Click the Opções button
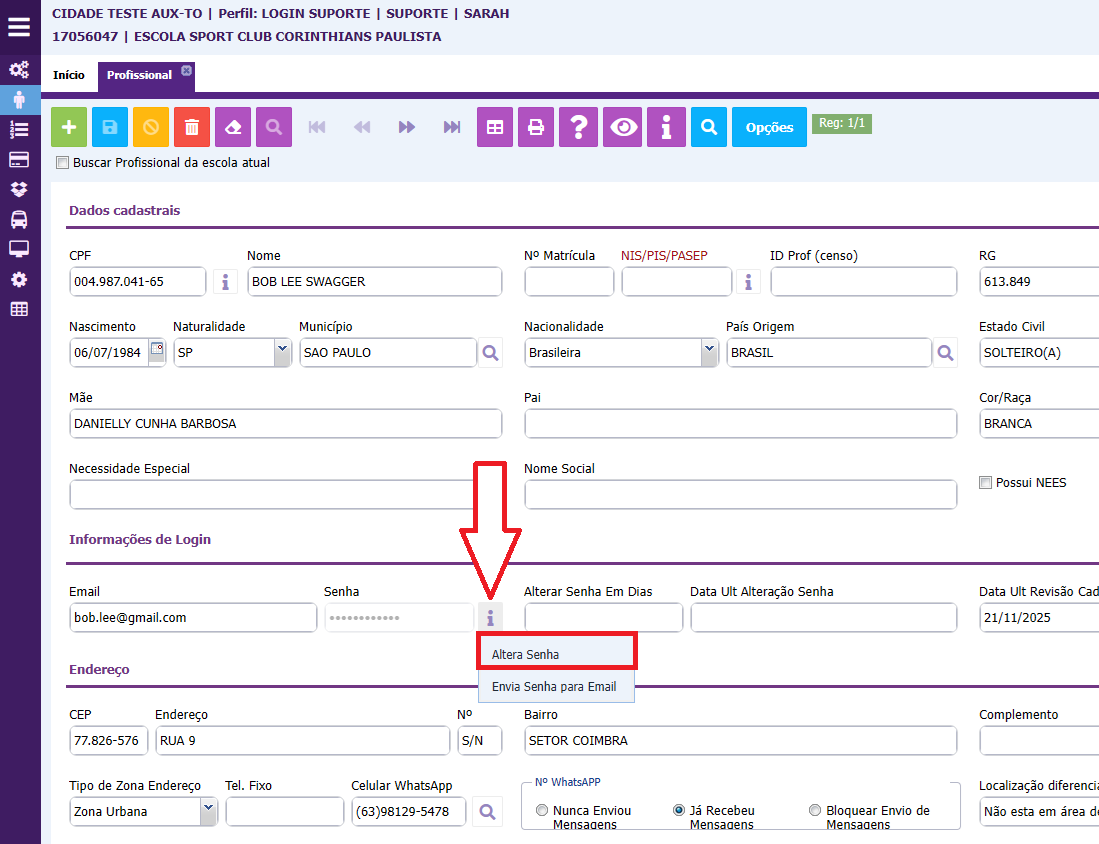The image size is (1099, 844). [769, 127]
